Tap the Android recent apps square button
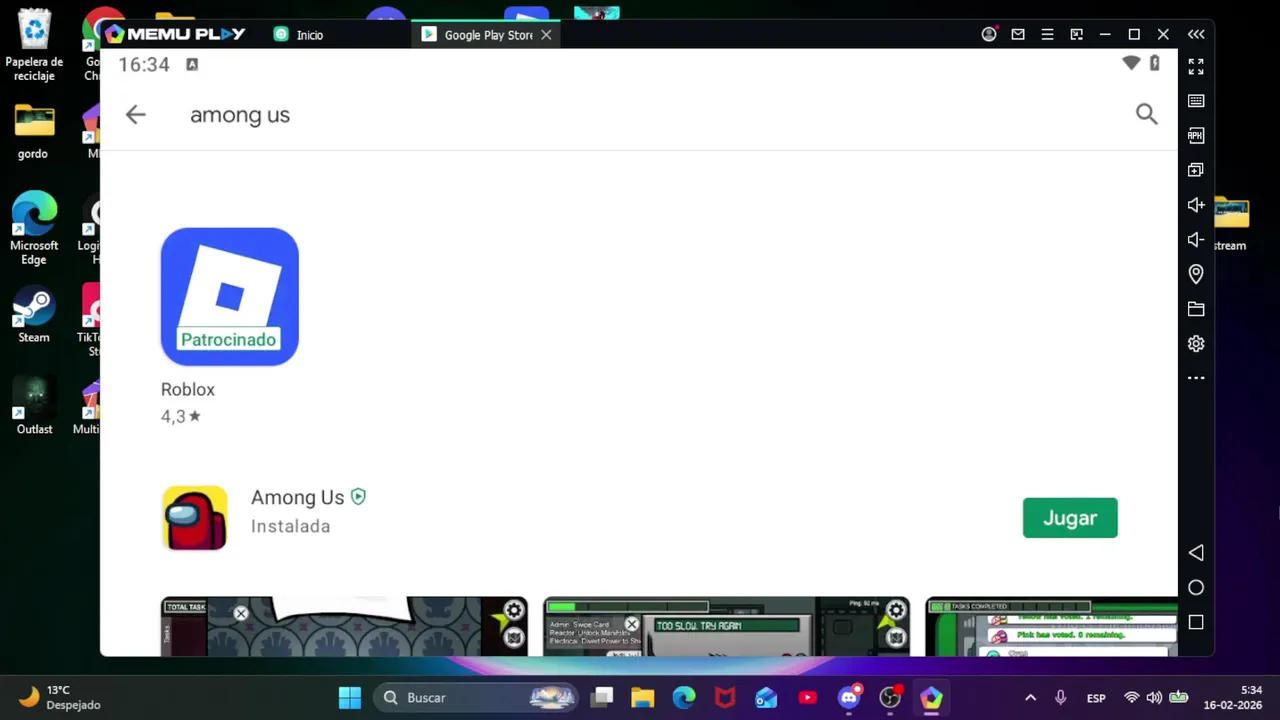 [1196, 622]
